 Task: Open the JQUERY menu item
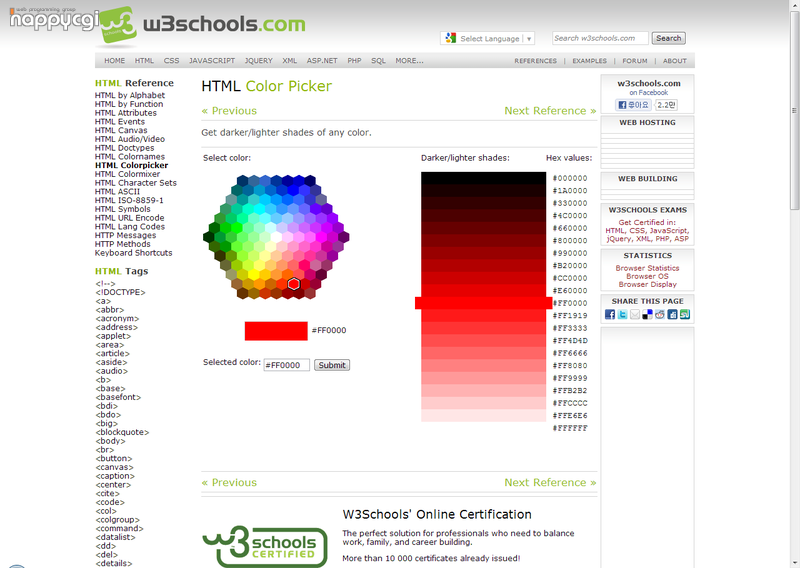[259, 61]
